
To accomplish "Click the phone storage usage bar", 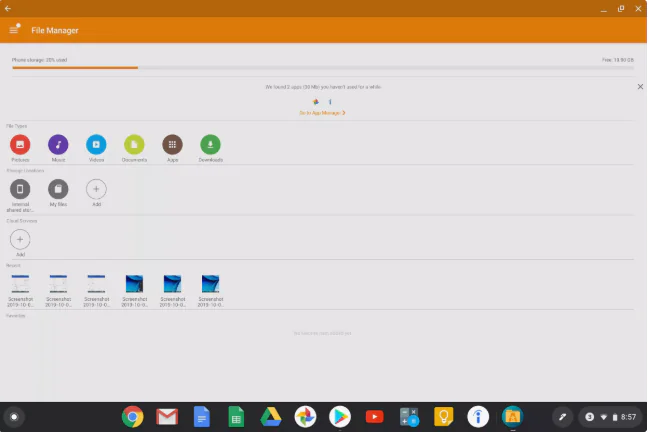I will [323, 67].
